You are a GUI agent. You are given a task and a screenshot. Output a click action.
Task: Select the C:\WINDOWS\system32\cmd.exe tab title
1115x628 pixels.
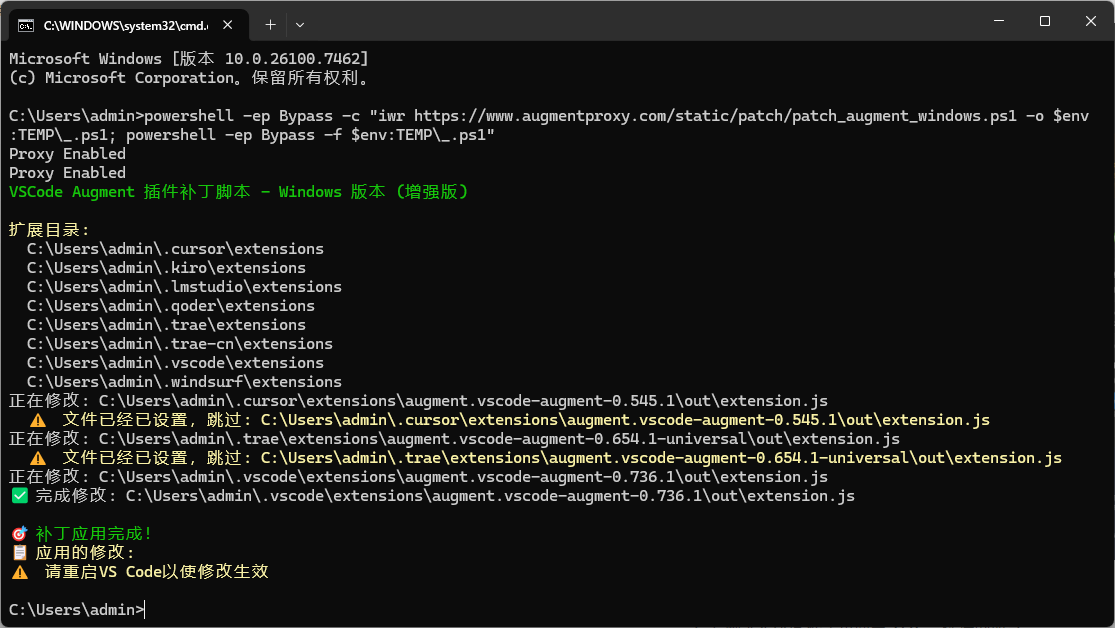coord(120,23)
